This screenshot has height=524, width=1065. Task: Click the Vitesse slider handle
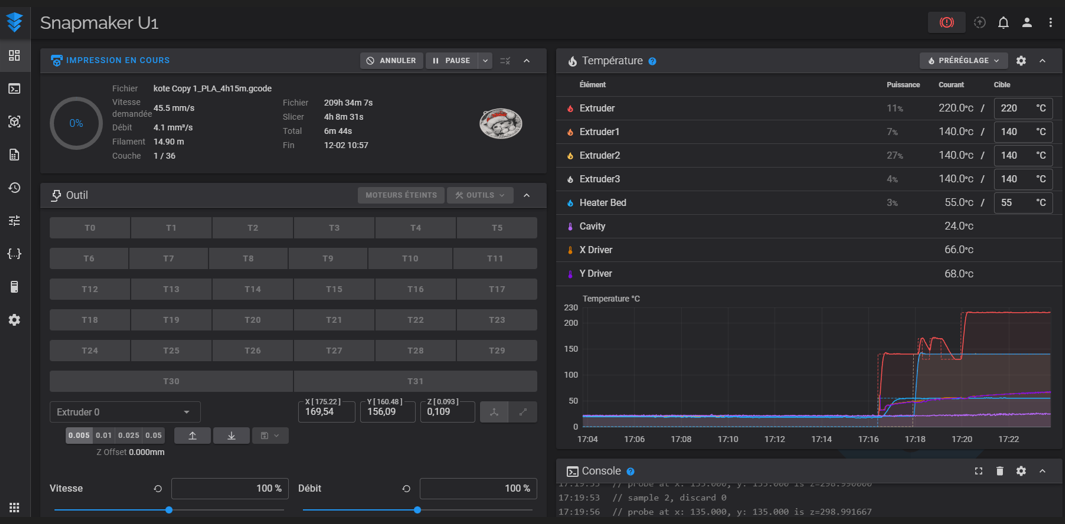tap(169, 510)
